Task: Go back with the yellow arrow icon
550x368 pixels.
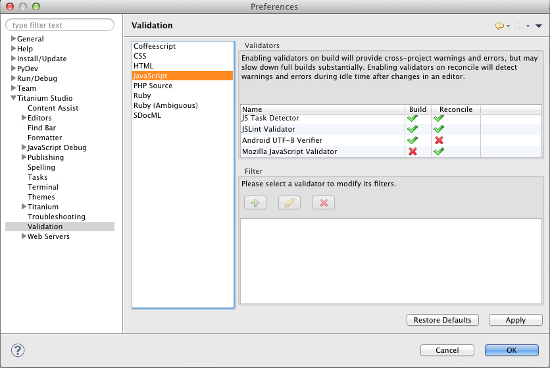Action: click(499, 26)
